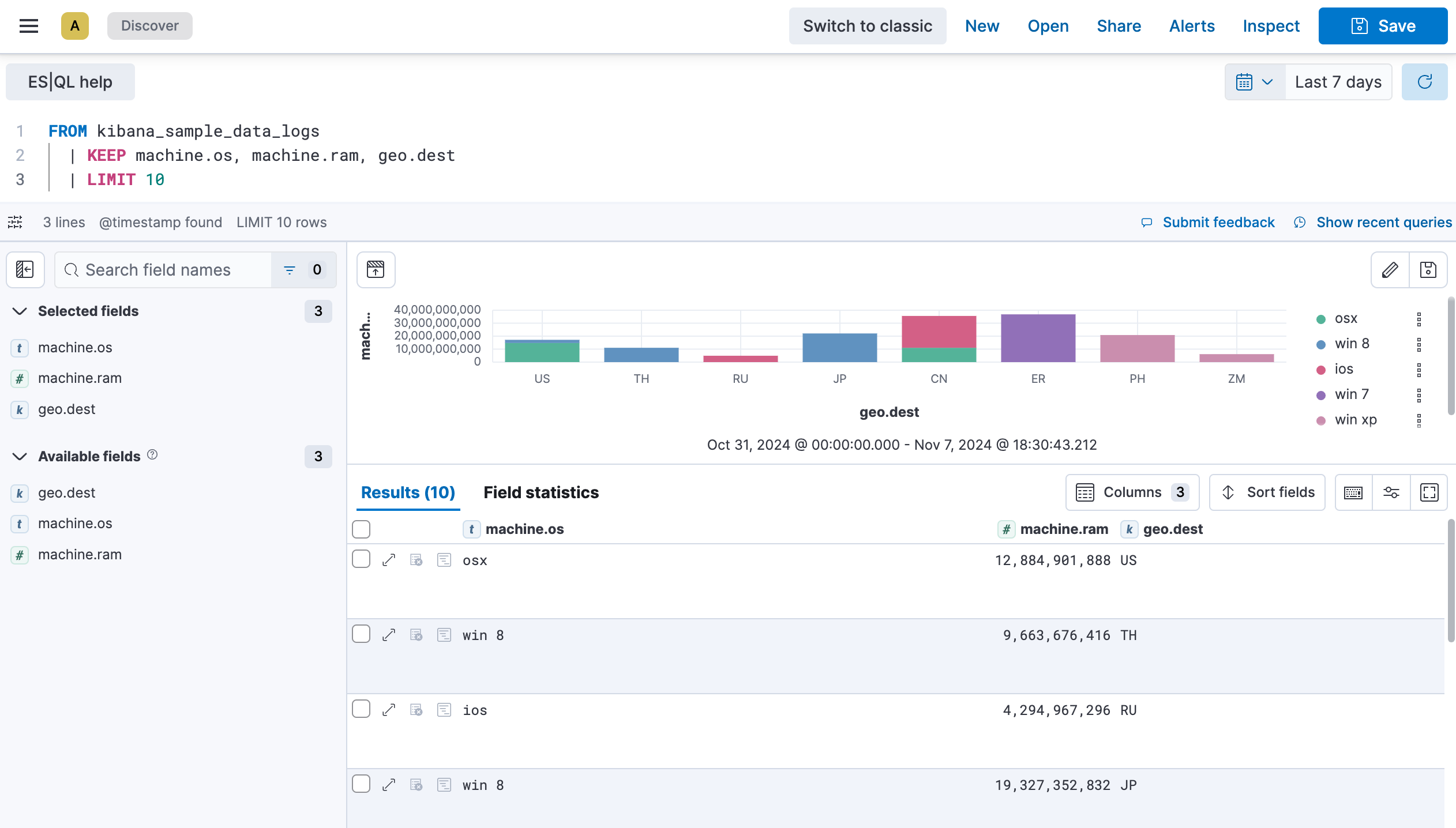Image resolution: width=1456 pixels, height=828 pixels.
Task: Click the win 7 purple legend color dot
Action: pyautogui.click(x=1322, y=394)
